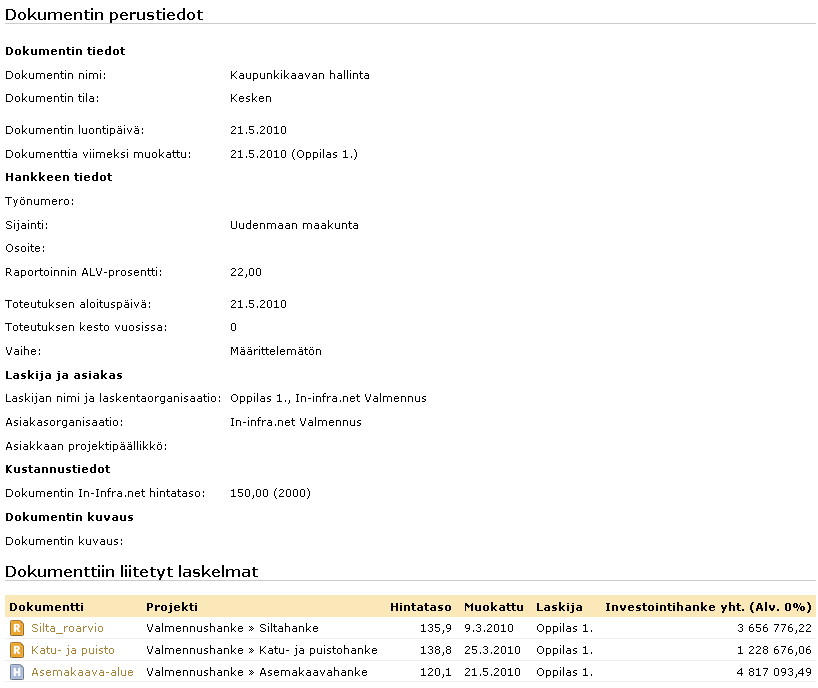Click the Projekti column header
Viewport: 818px width, 688px height.
[x=172, y=607]
